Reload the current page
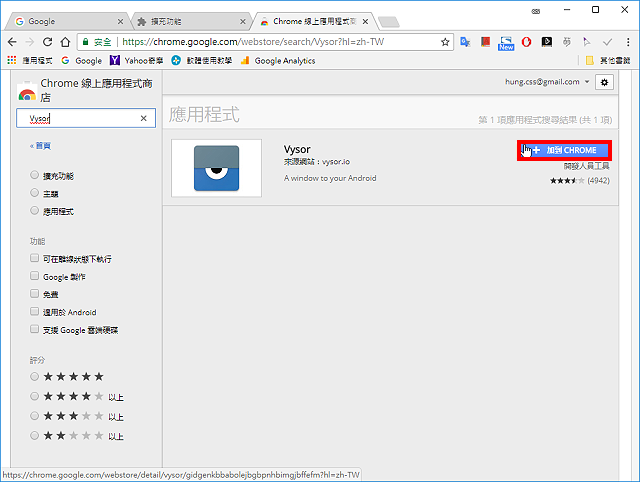This screenshot has width=640, height=482. pos(47,42)
